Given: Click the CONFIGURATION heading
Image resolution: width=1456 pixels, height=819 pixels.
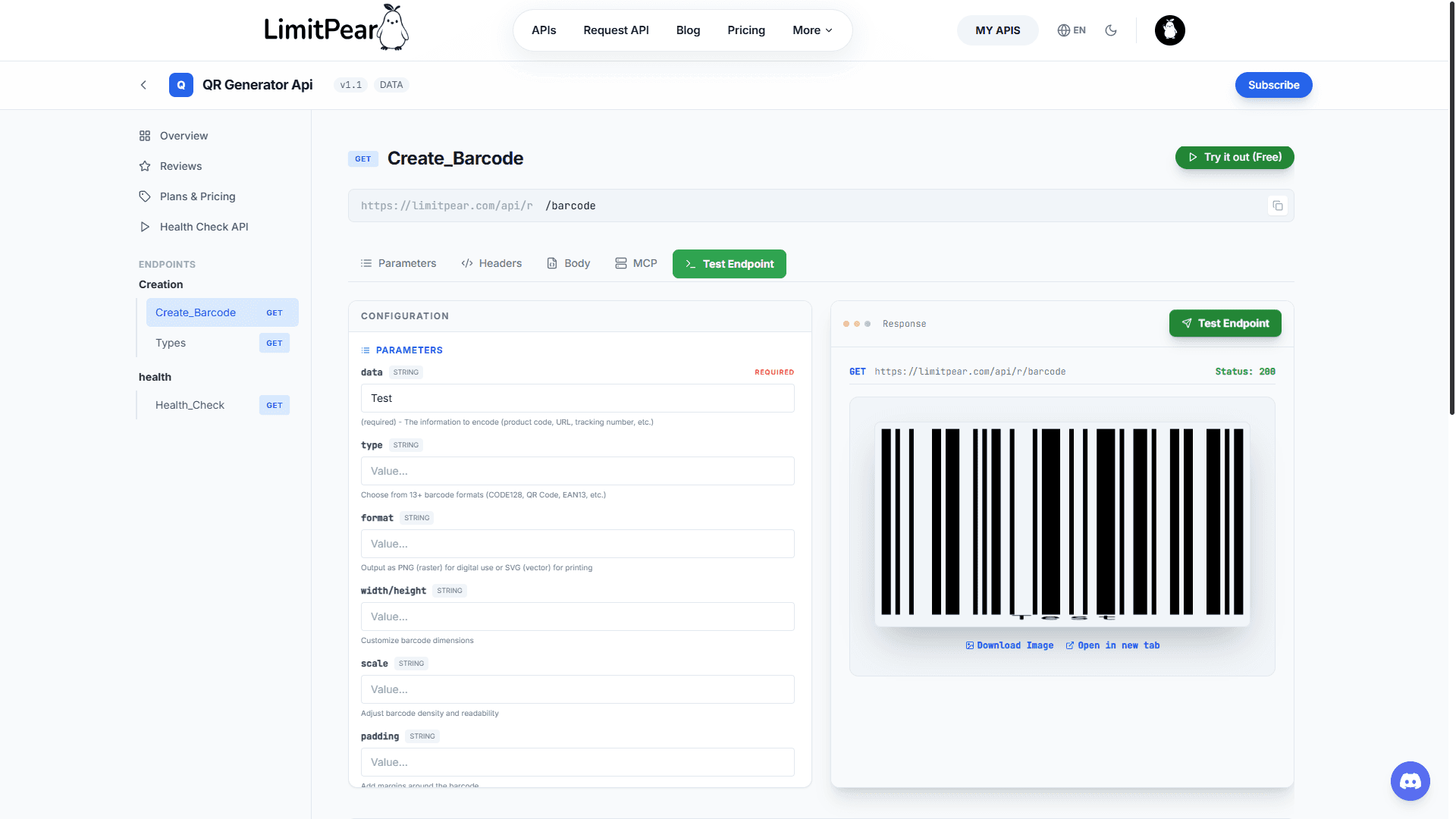Looking at the screenshot, I should coord(405,316).
